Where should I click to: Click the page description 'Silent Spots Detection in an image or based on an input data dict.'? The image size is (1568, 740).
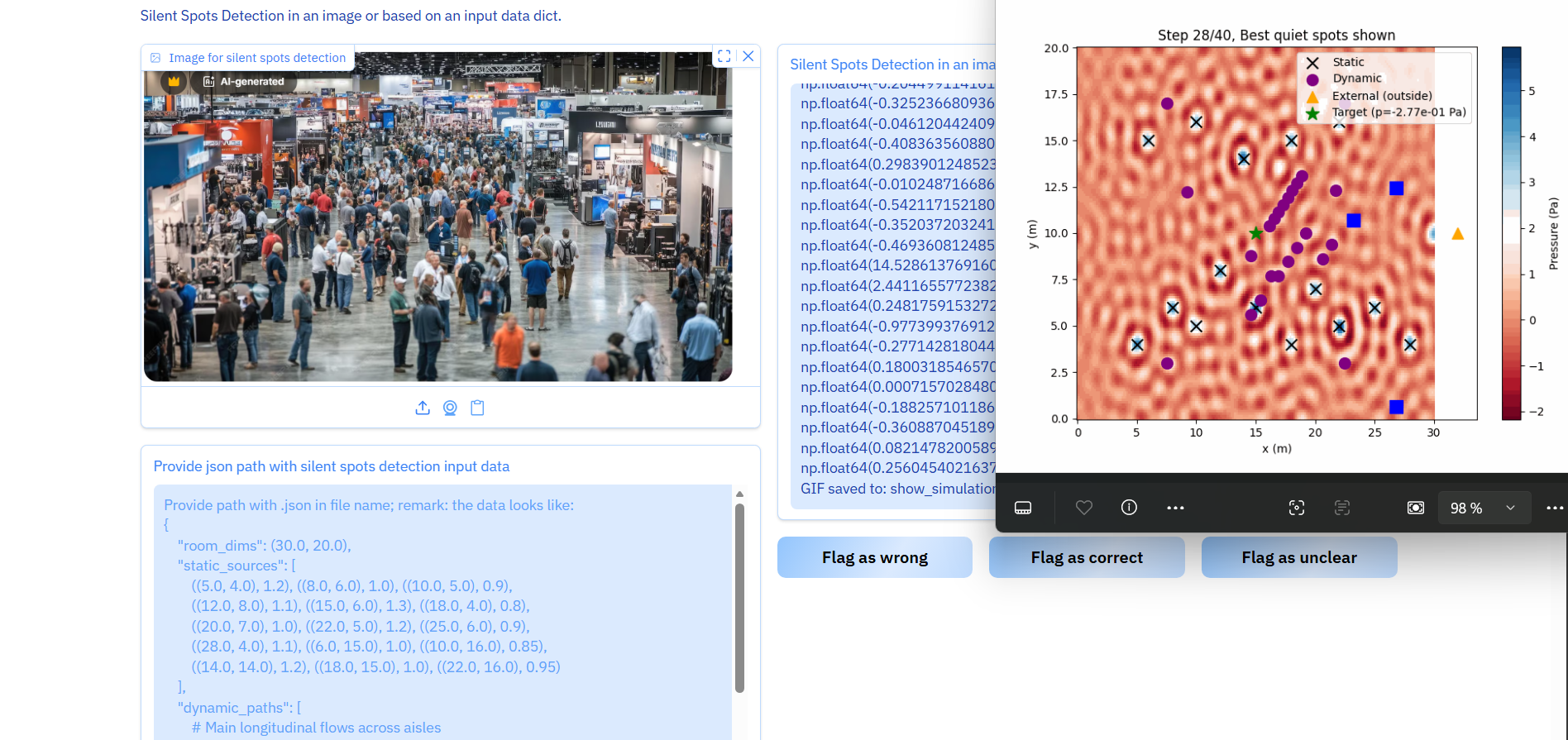click(x=351, y=16)
